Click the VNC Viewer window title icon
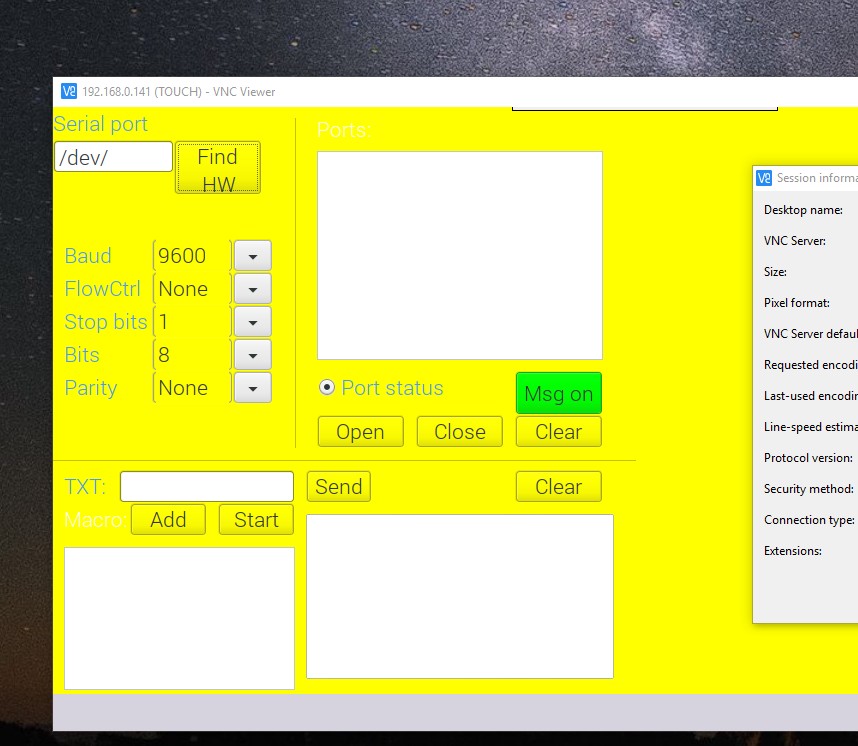The image size is (858, 746). [69, 92]
